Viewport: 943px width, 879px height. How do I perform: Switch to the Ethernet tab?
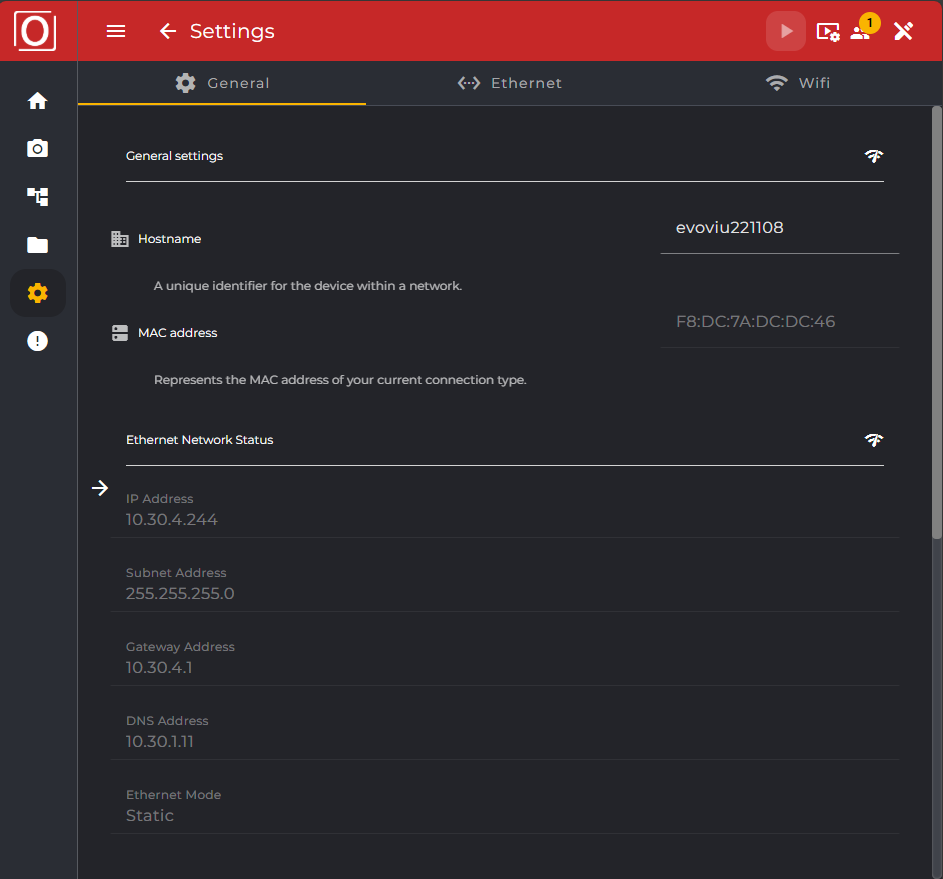(x=510, y=83)
